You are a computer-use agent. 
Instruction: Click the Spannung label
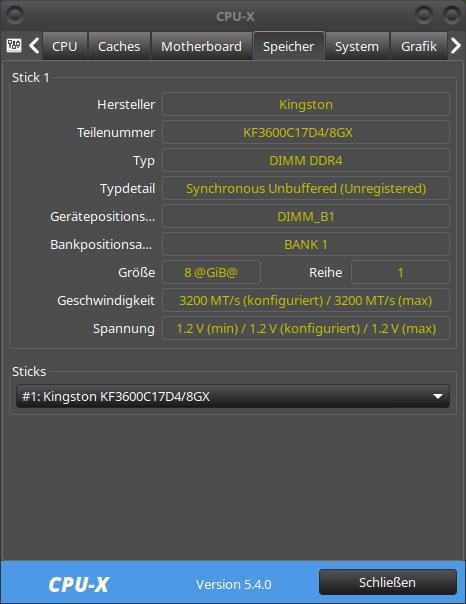[x=124, y=329]
